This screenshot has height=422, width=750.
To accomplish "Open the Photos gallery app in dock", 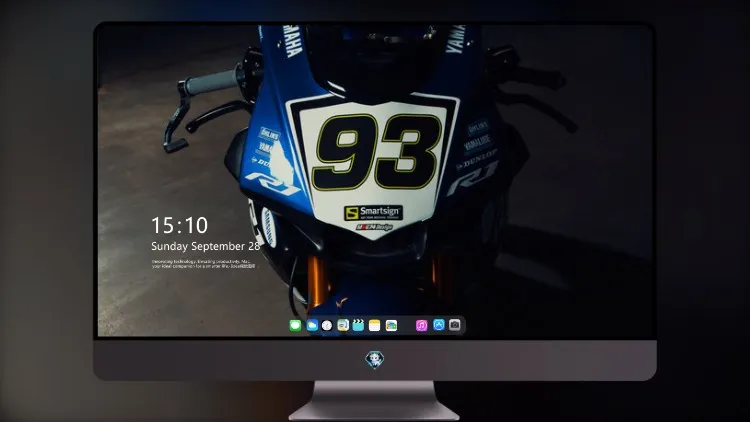I will point(391,325).
